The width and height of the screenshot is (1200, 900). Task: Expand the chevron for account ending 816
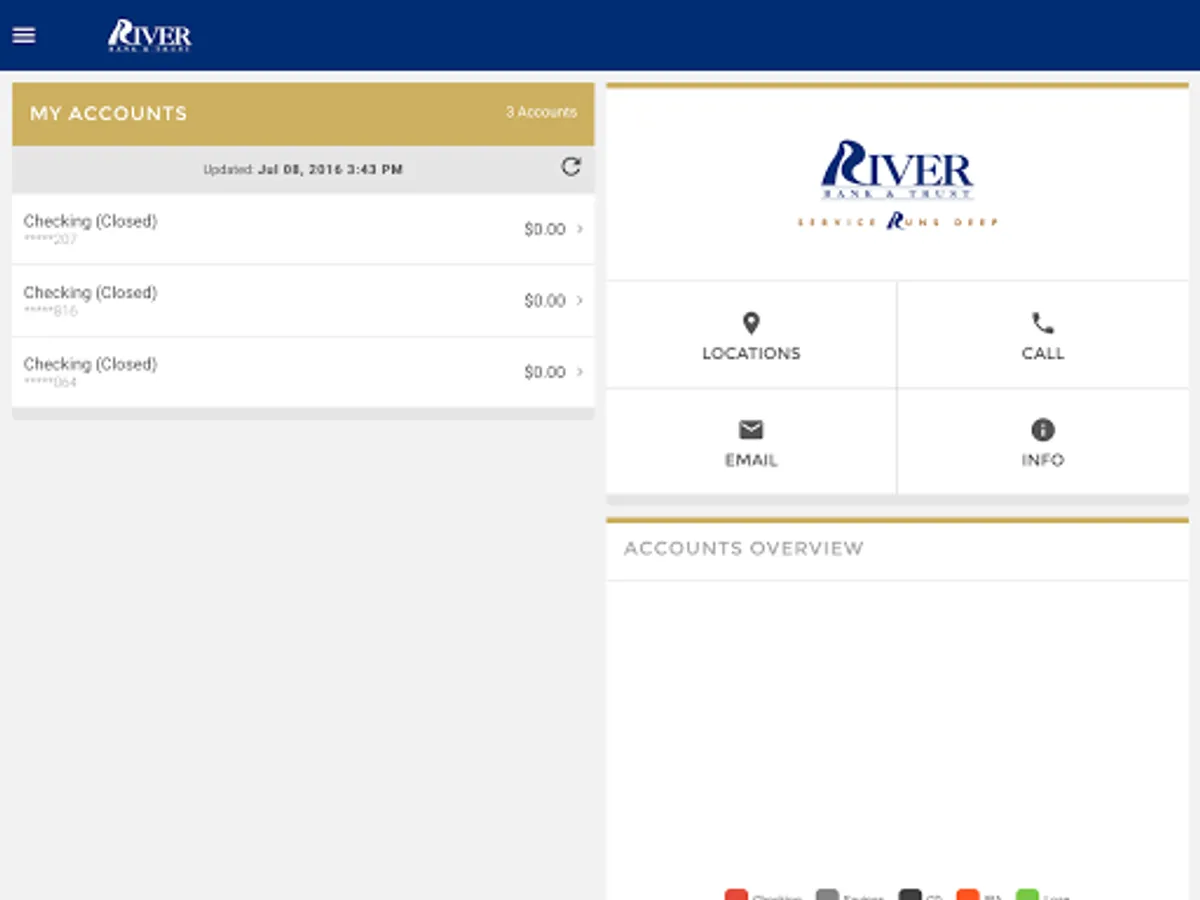580,300
